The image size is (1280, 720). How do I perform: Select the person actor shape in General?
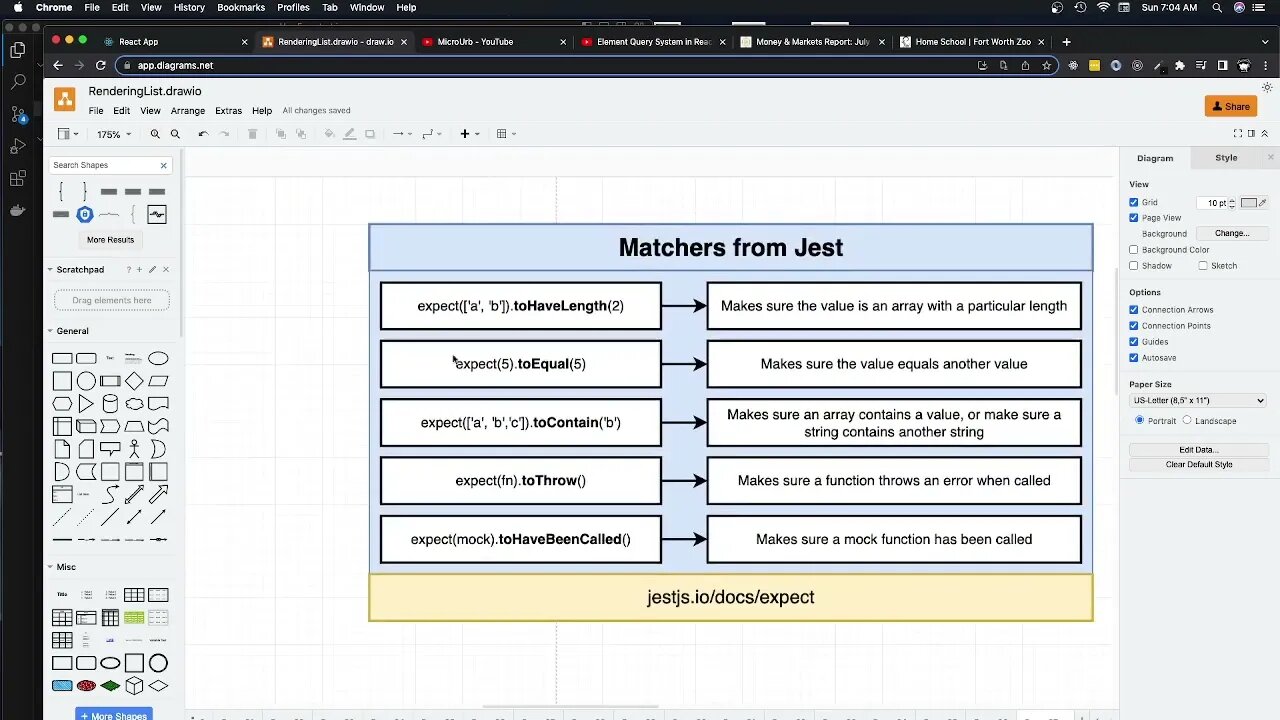134,449
